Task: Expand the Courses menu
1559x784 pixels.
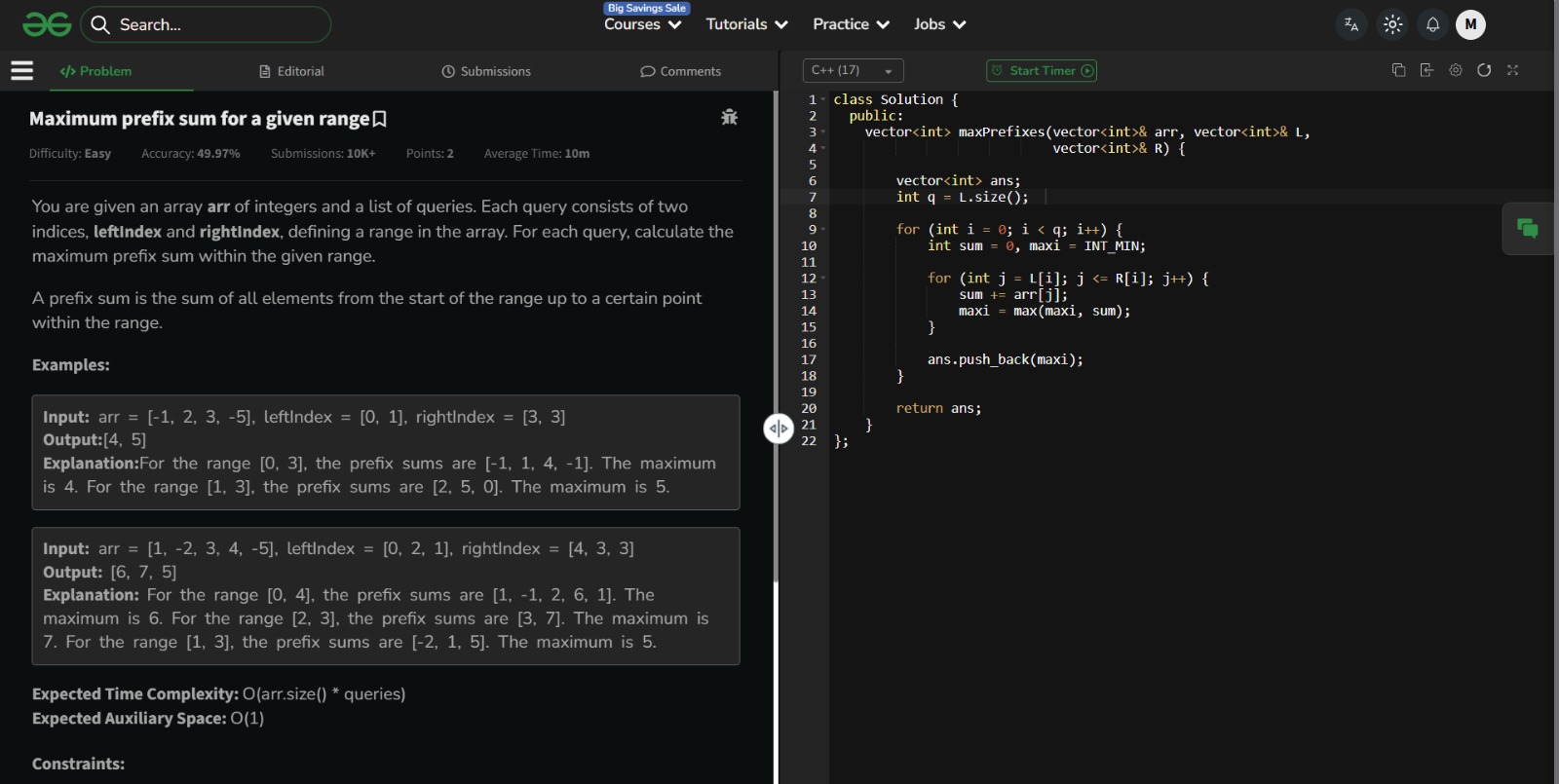Action: tap(642, 24)
